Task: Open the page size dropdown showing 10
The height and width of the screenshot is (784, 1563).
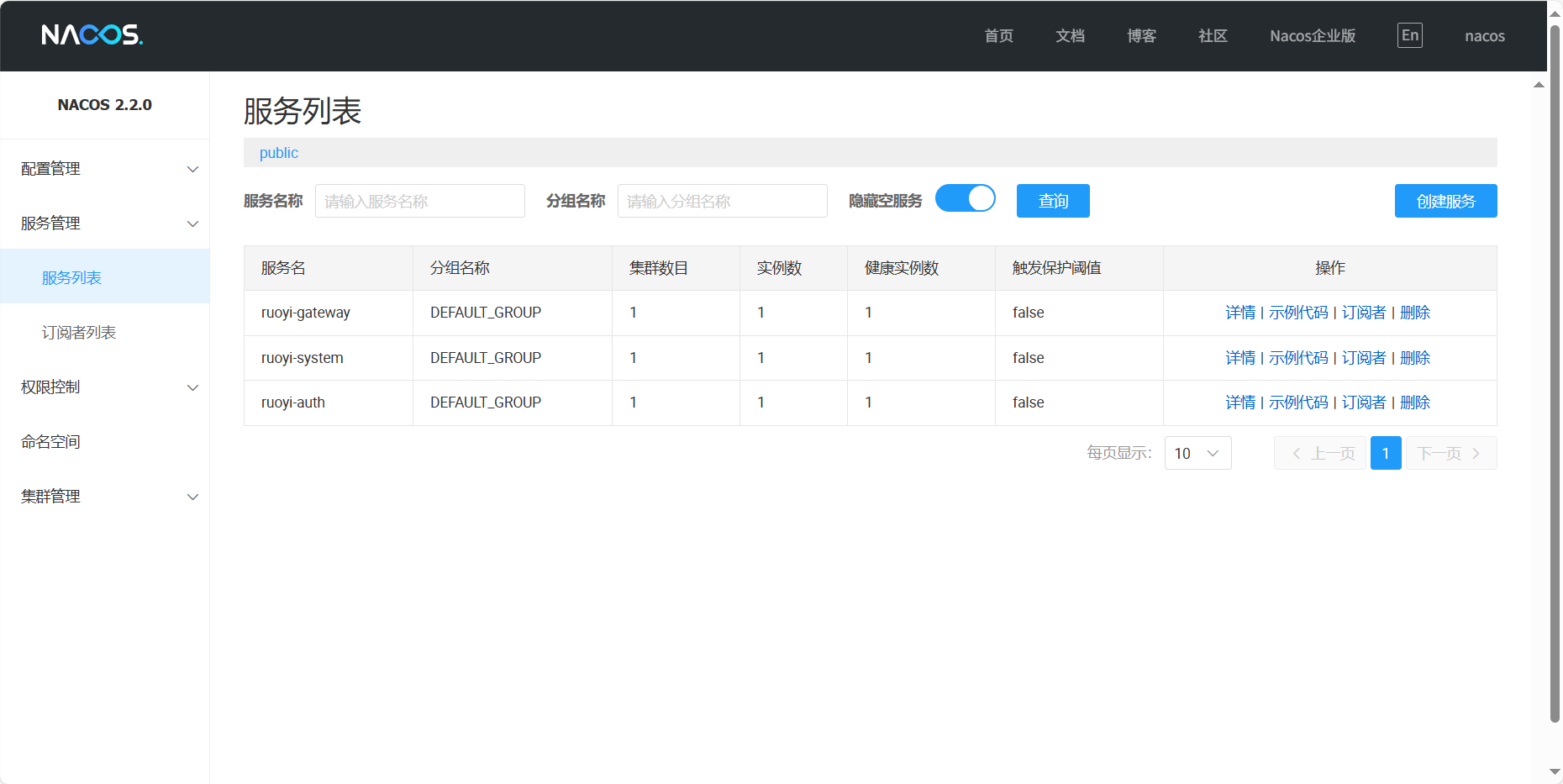Action: [1197, 453]
